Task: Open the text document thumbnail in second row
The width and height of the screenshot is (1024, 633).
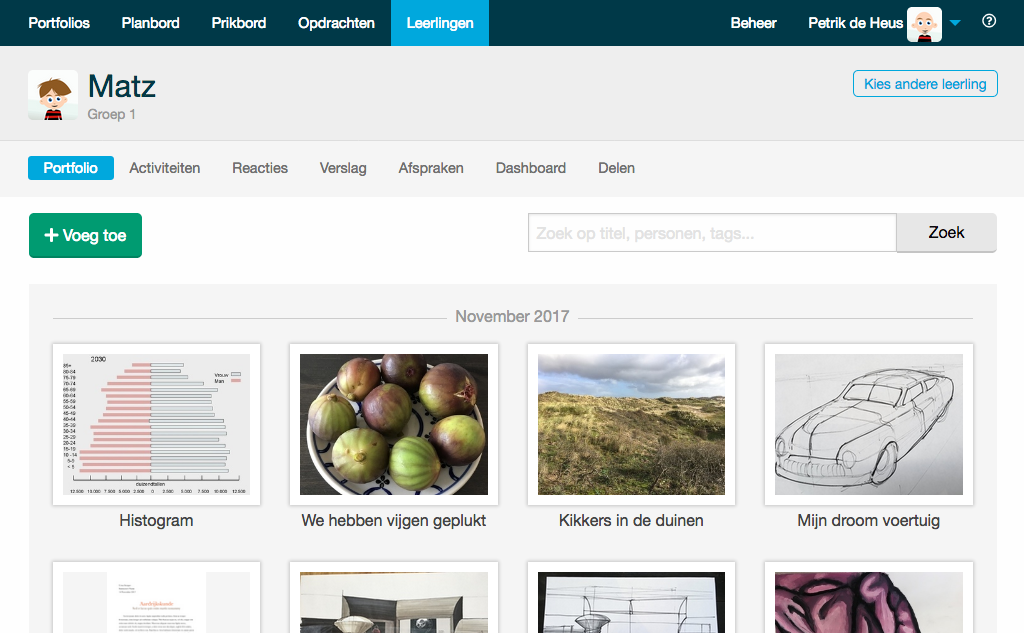Action: click(156, 598)
